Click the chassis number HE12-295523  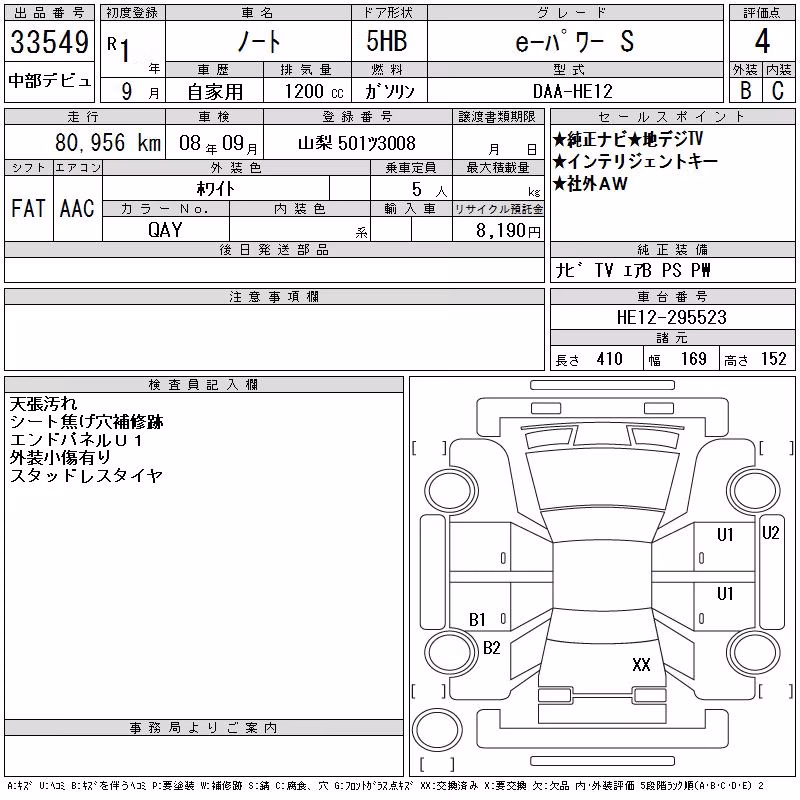click(672, 317)
